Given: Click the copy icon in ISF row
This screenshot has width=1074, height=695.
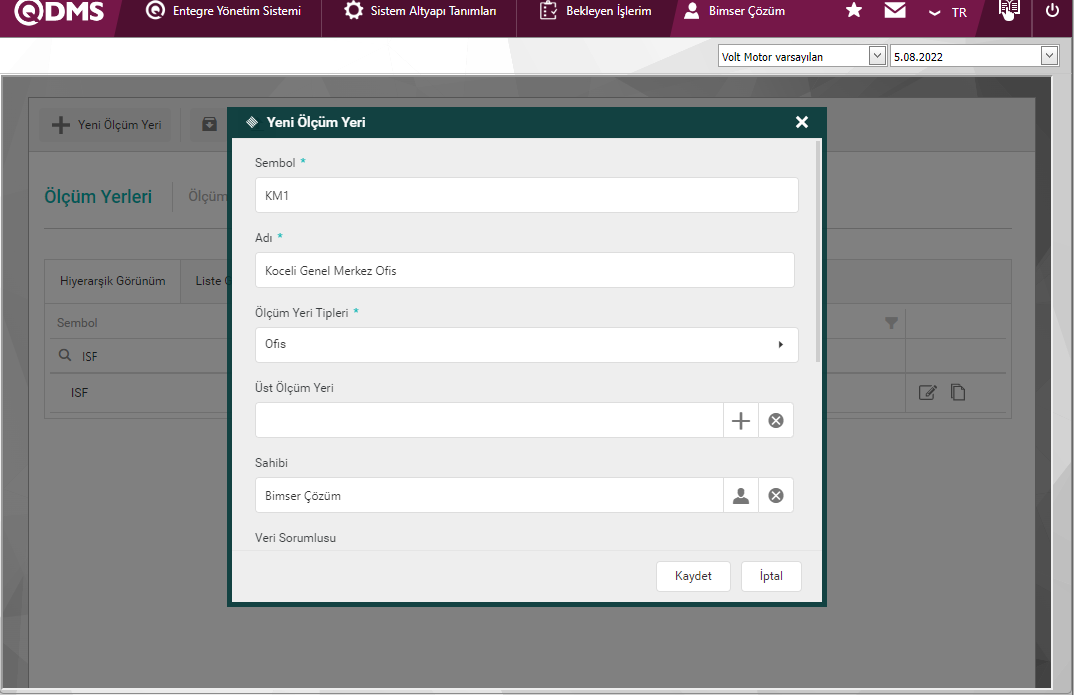Looking at the screenshot, I should click(x=958, y=393).
